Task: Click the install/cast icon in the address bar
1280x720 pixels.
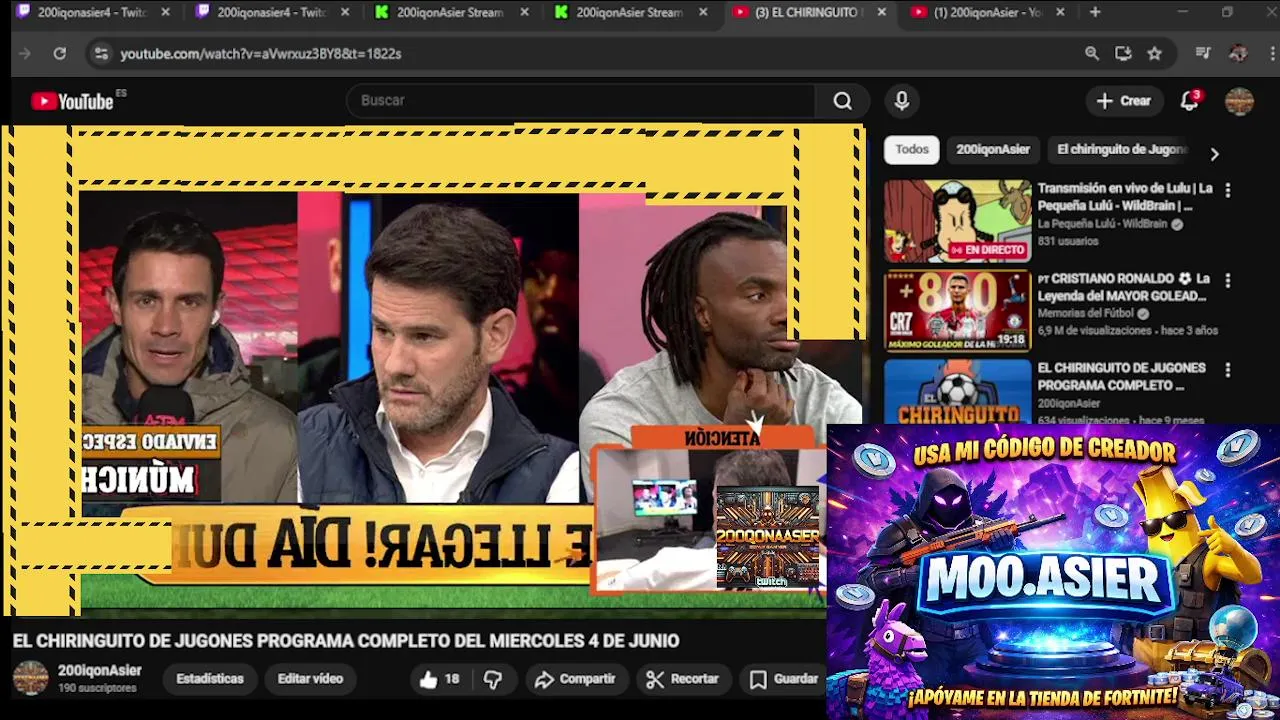Action: pyautogui.click(x=1123, y=53)
